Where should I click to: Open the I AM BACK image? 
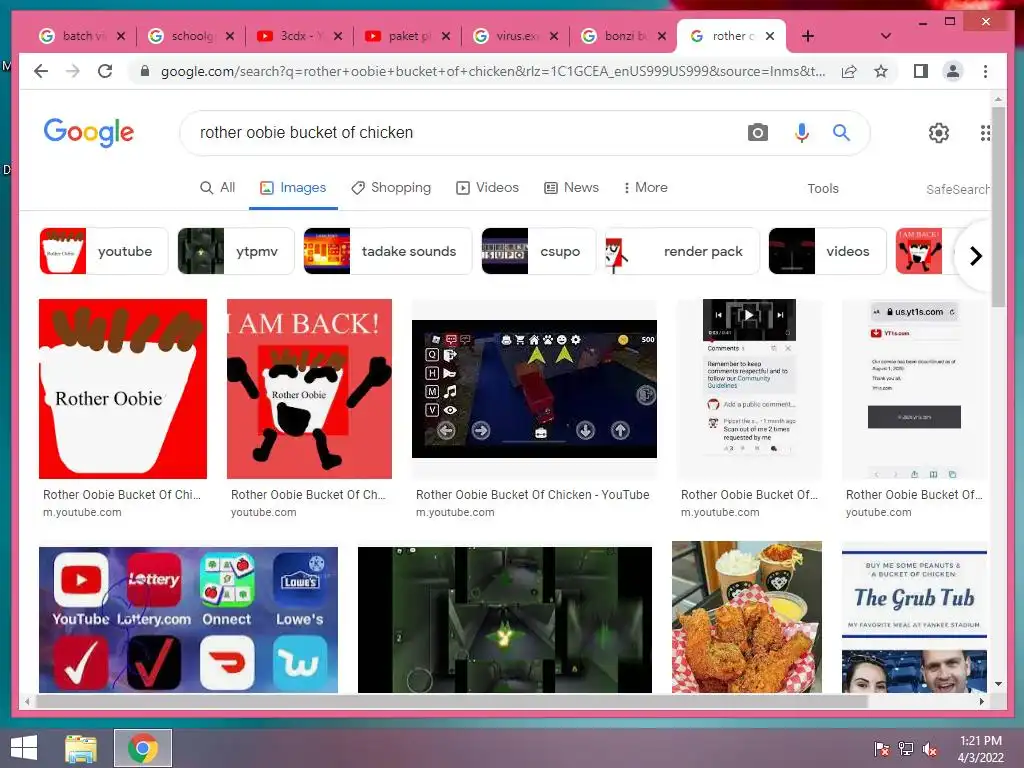coord(309,389)
